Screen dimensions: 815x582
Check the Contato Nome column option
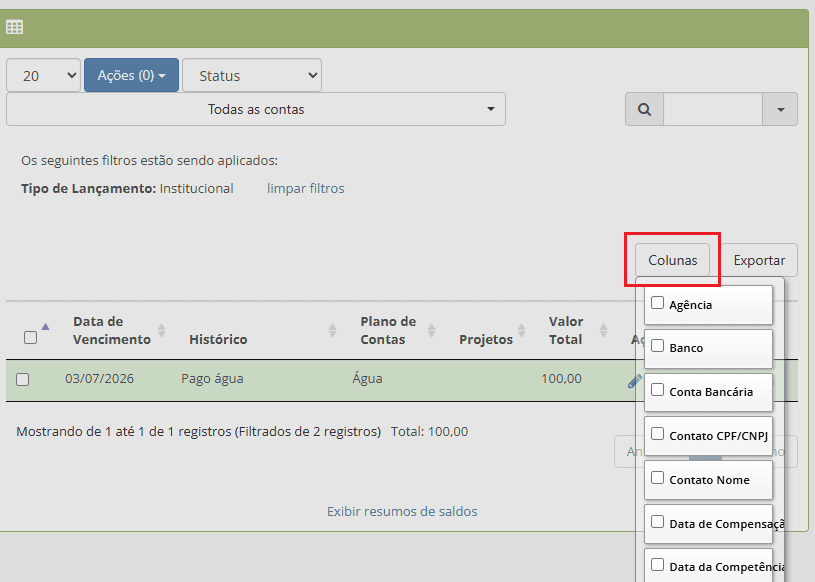click(658, 478)
